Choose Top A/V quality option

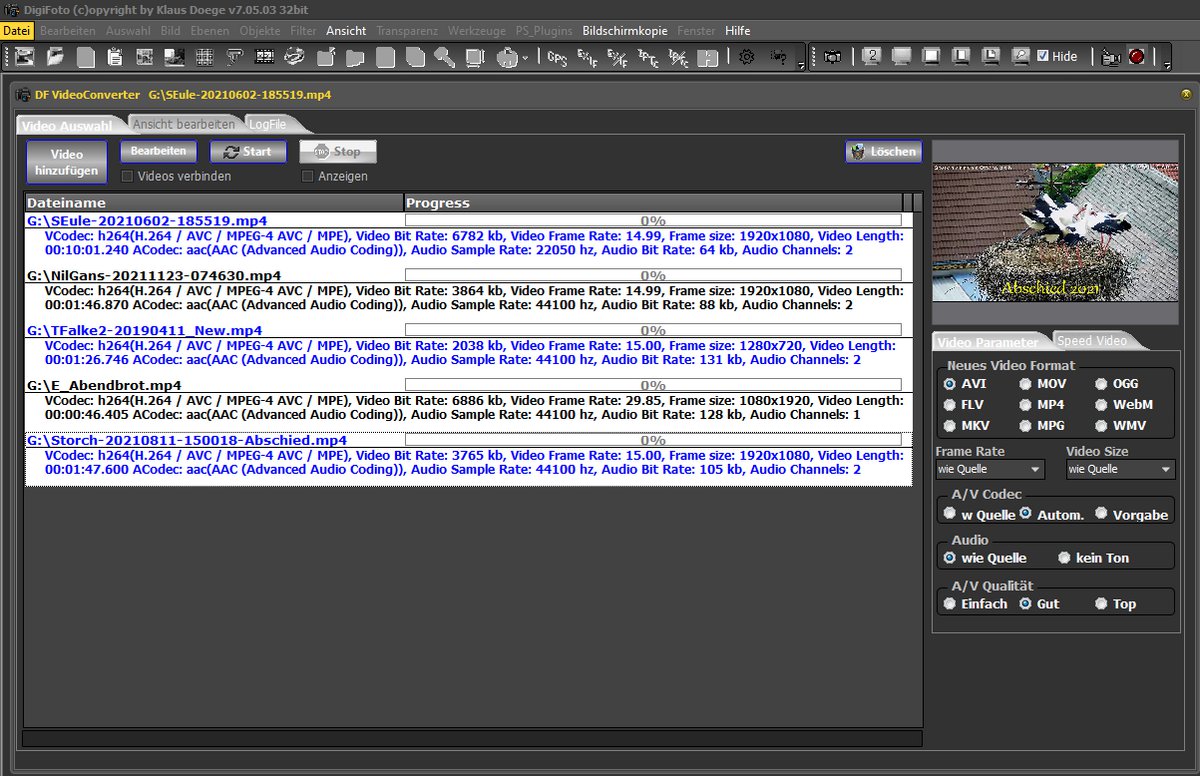pos(1101,604)
